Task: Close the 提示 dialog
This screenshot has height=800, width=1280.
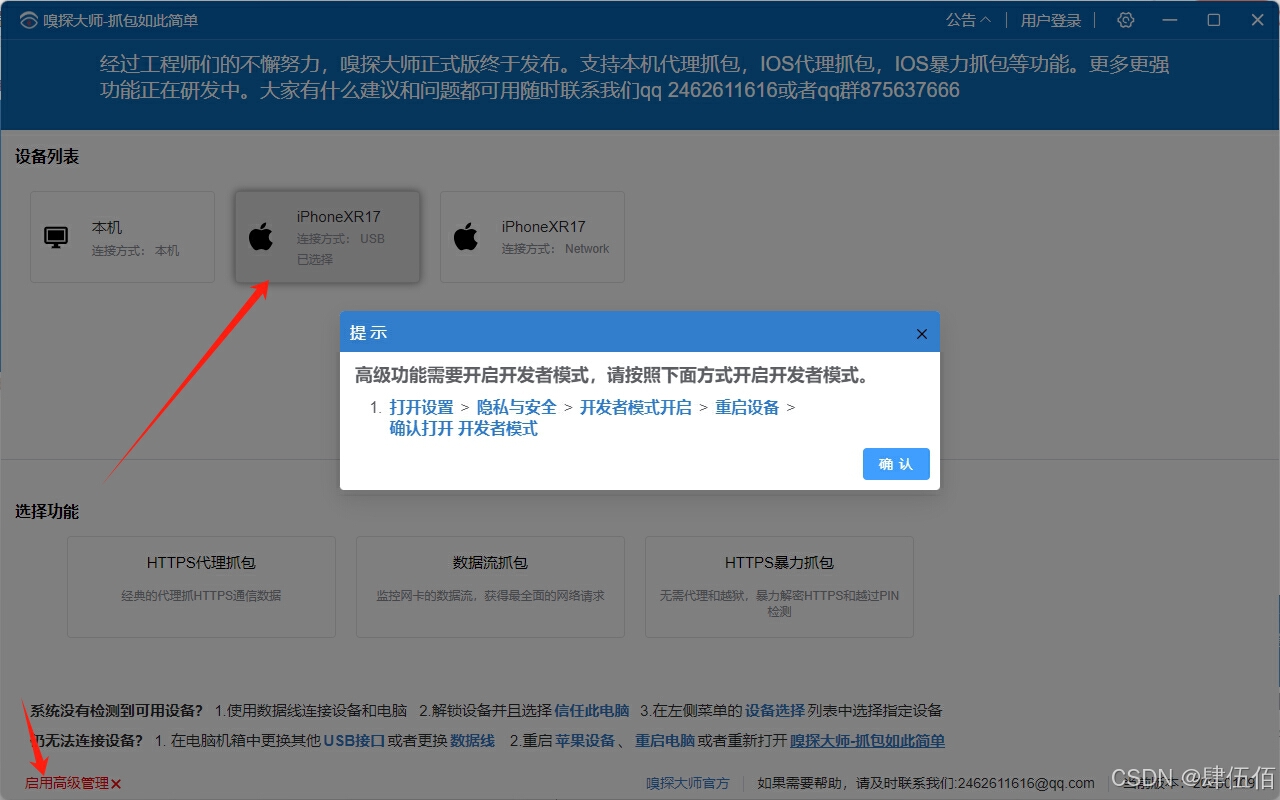Action: point(921,333)
